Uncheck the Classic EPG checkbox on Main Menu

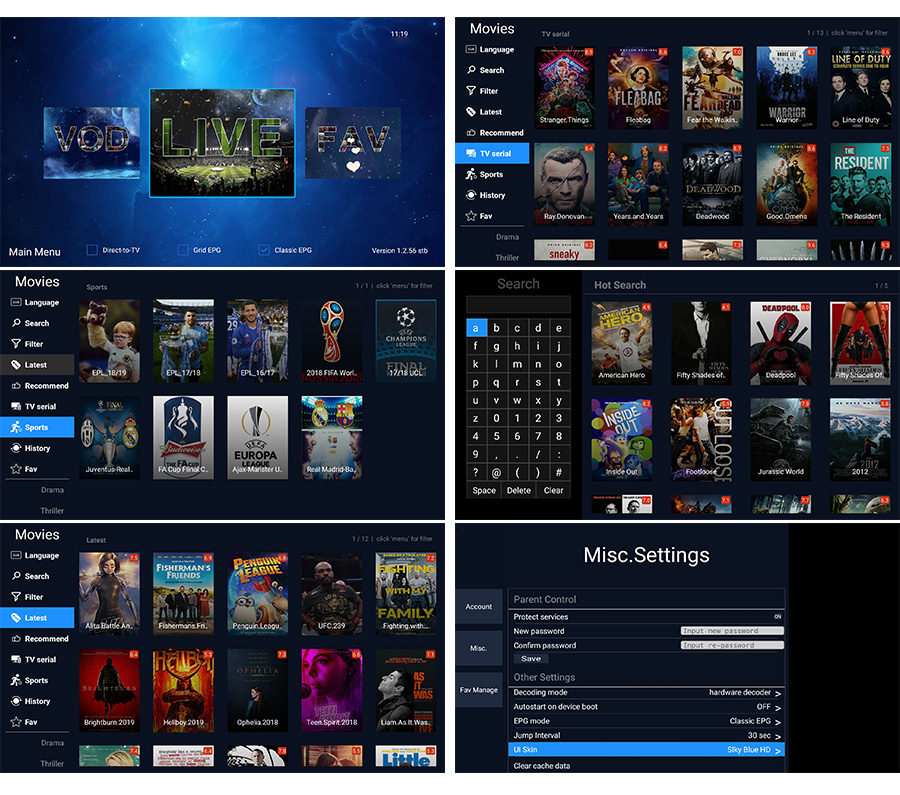pyautogui.click(x=264, y=250)
